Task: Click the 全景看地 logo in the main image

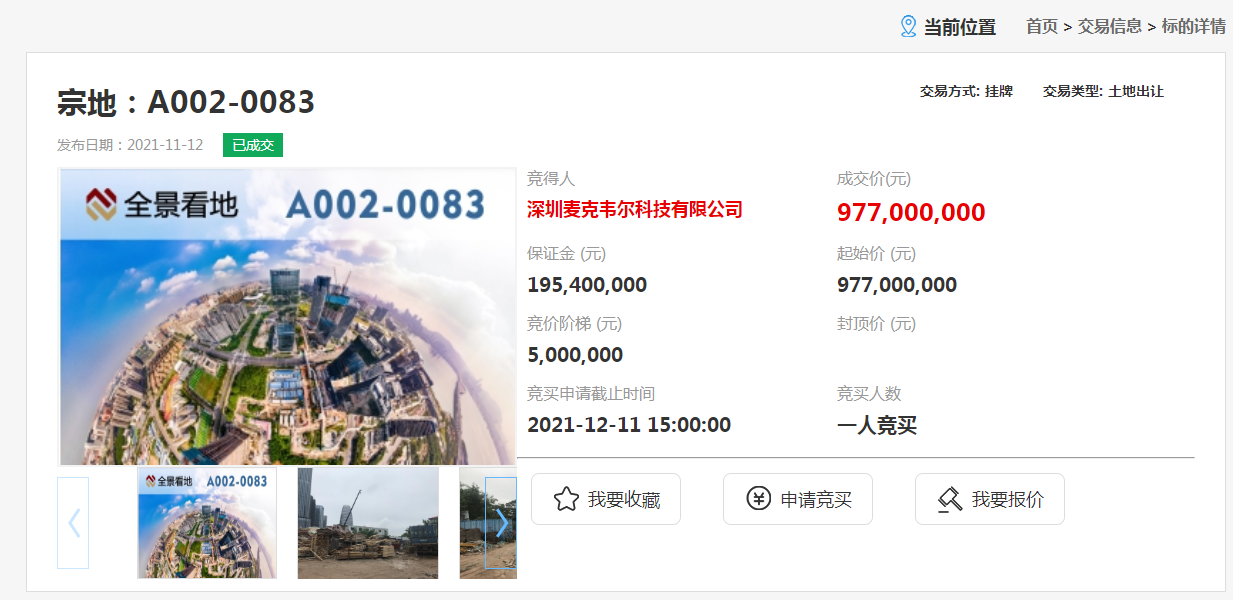Action: 161,204
